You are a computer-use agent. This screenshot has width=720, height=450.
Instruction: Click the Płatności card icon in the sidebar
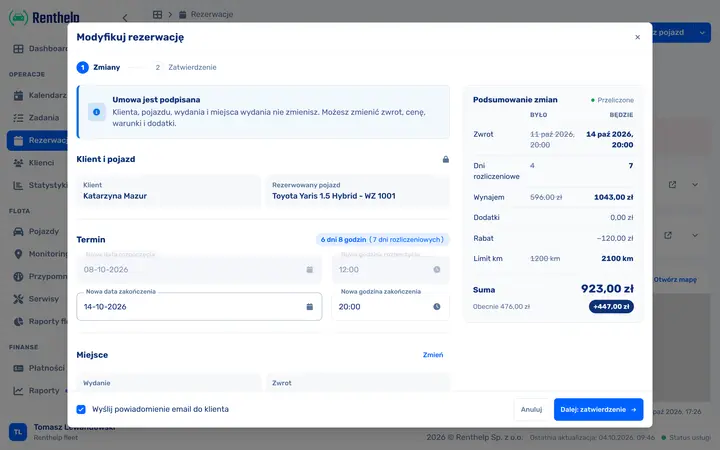point(18,368)
